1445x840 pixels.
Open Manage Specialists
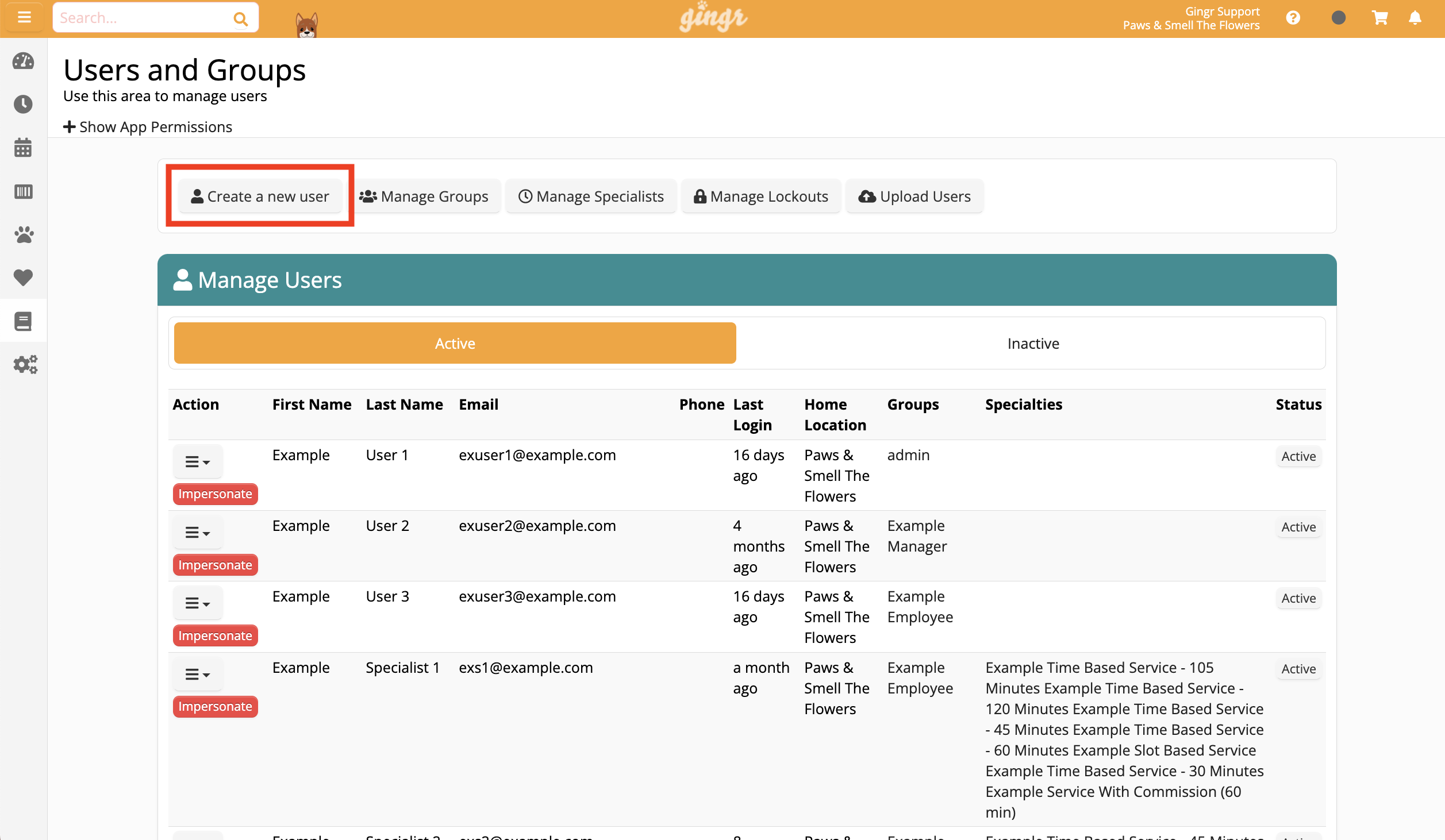[x=591, y=196]
